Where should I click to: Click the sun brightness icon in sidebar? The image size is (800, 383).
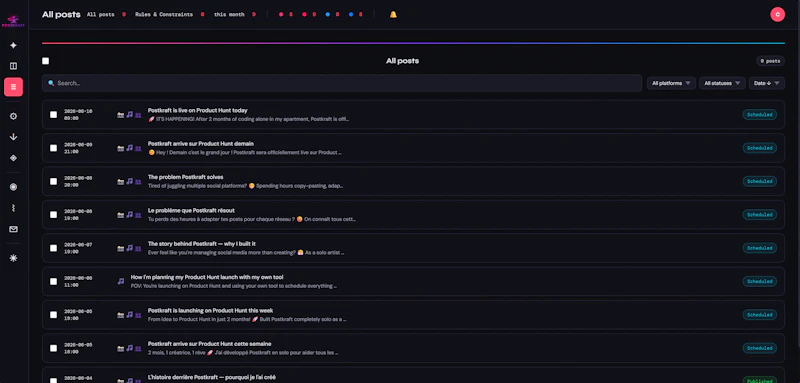pyautogui.click(x=13, y=258)
